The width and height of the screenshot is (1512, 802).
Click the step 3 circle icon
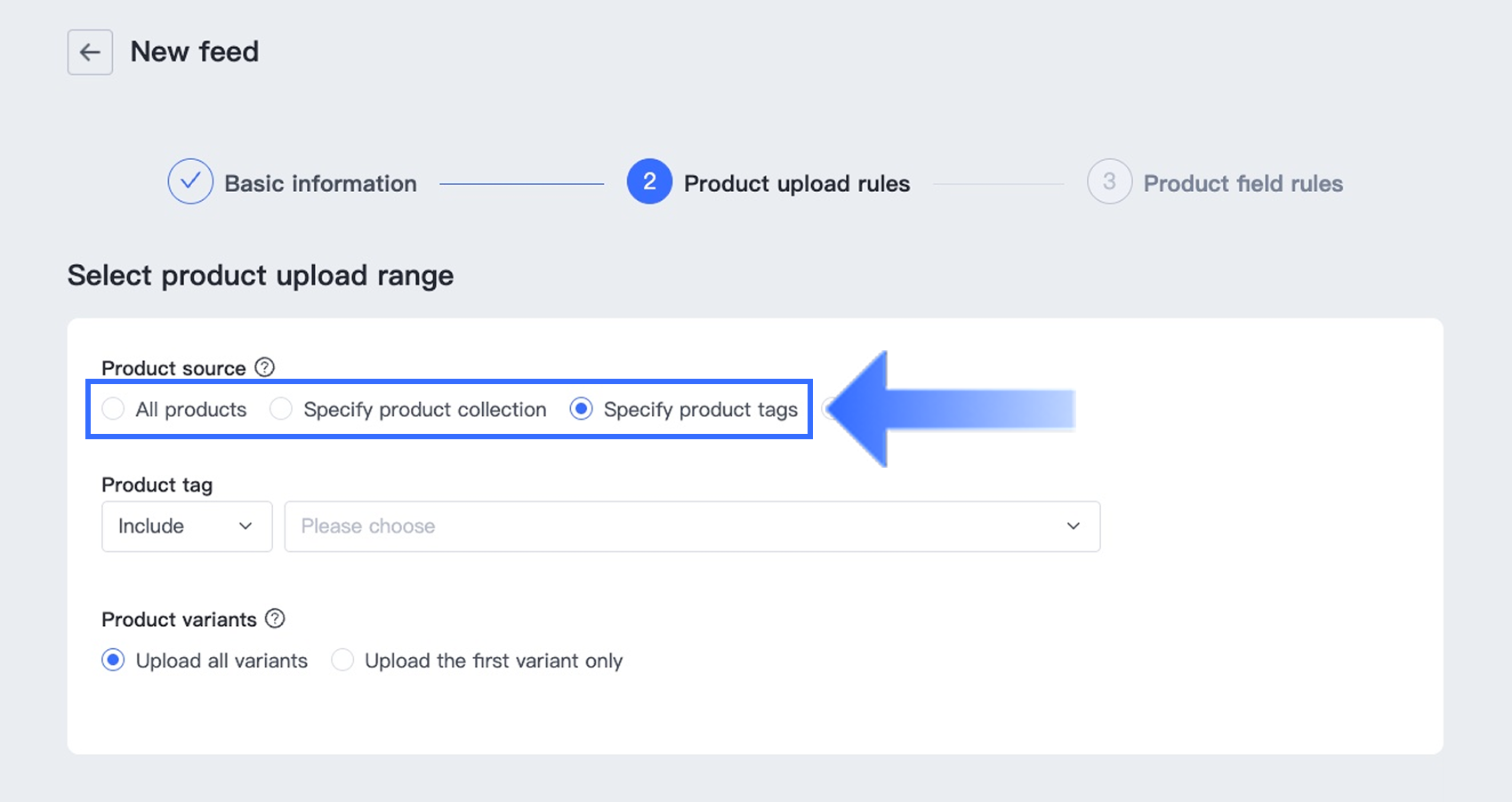click(1109, 182)
